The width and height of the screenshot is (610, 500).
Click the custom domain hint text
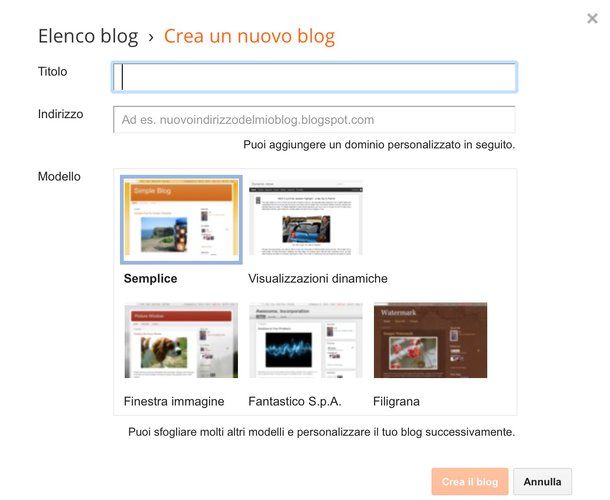click(379, 145)
